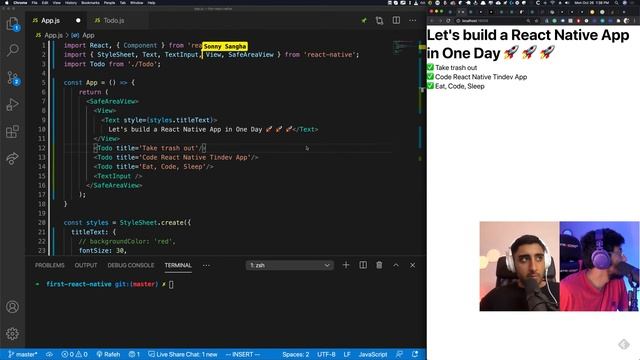This screenshot has width=640, height=360.
Task: Click the -- INSERT -- vim mode indicator
Action: tap(242, 354)
